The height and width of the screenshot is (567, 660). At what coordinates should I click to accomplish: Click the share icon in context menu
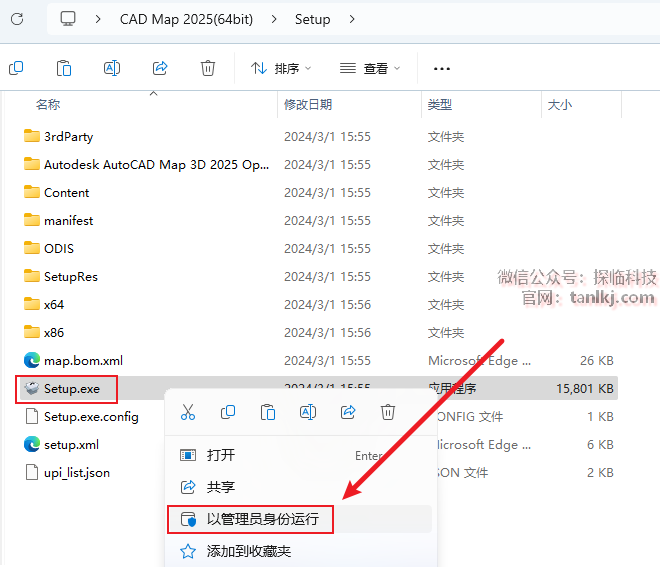(x=348, y=412)
